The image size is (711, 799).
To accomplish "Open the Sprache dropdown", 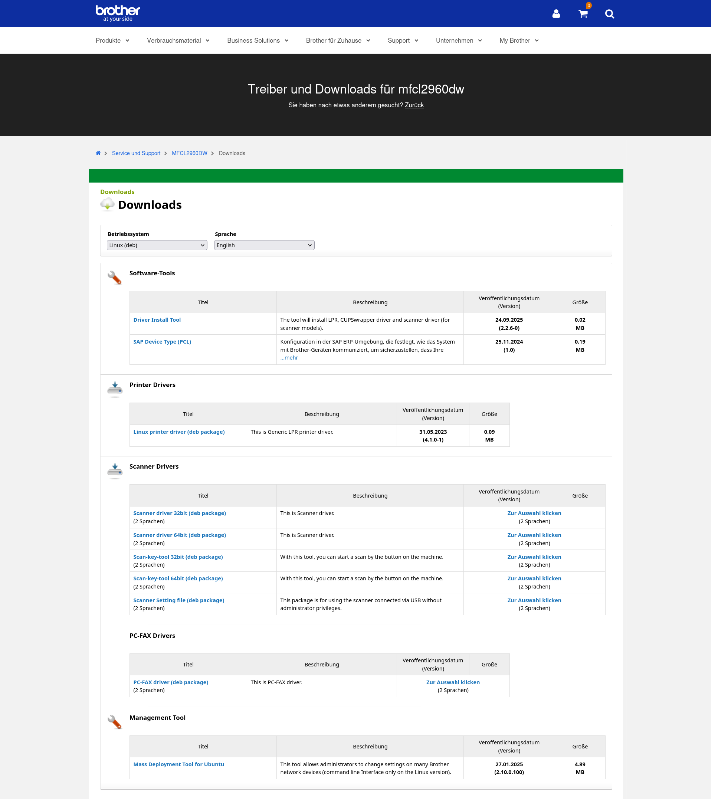I will point(264,245).
